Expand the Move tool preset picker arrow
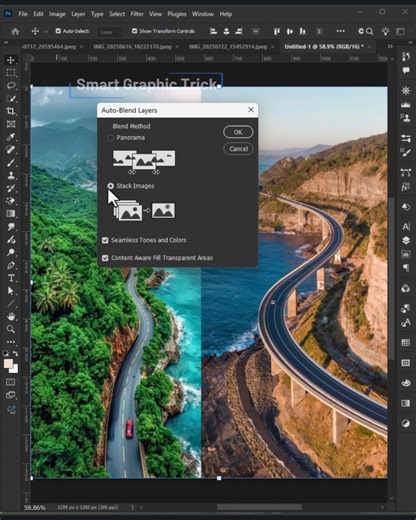416x520 pixels. pyautogui.click(x=46, y=31)
